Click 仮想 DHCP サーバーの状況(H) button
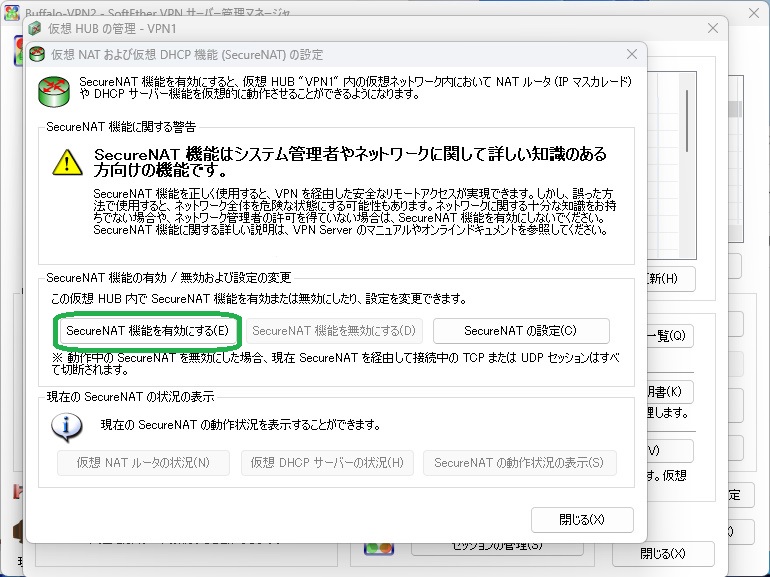Image resolution: width=770 pixels, height=577 pixels. point(327,463)
